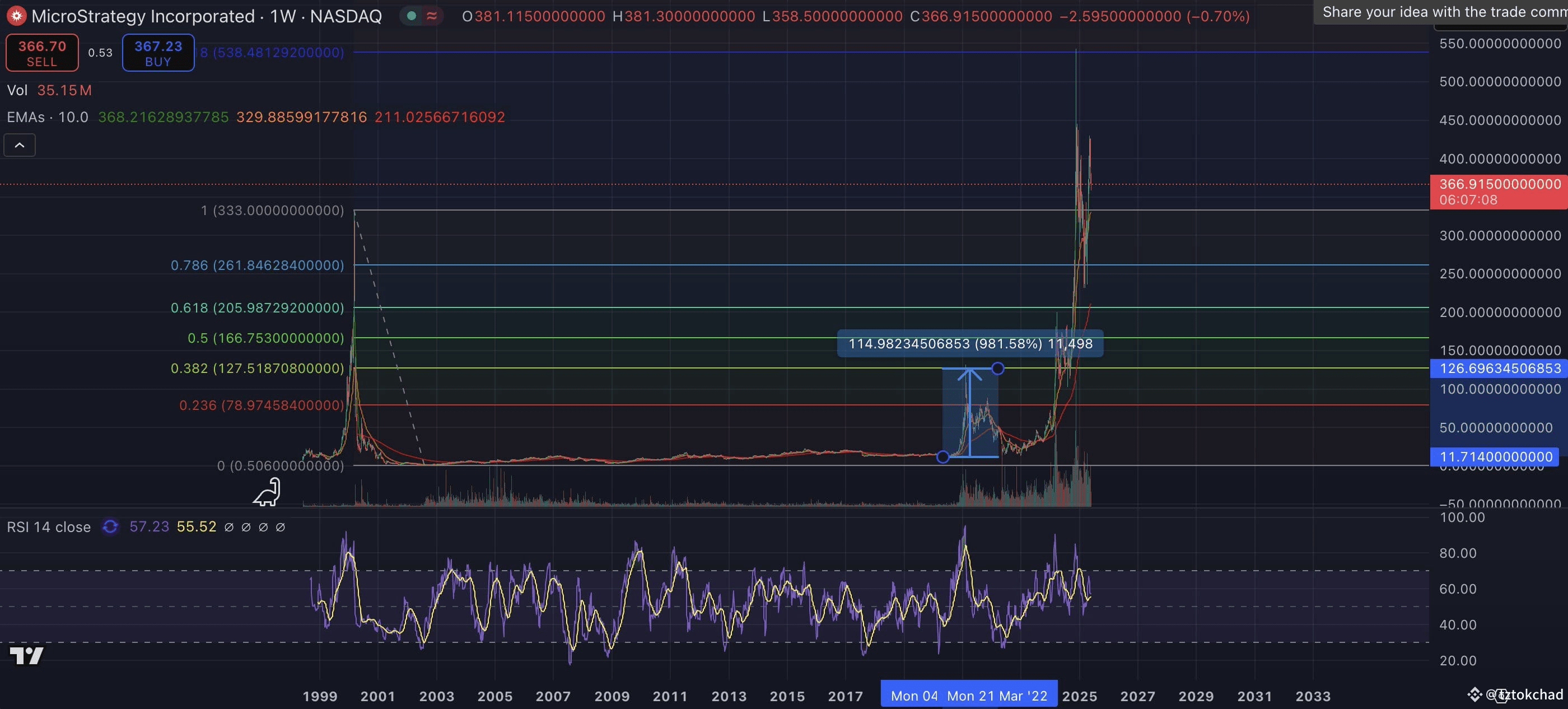The image size is (1568, 709).
Task: Click the open price O381.11500000000
Action: tap(534, 16)
